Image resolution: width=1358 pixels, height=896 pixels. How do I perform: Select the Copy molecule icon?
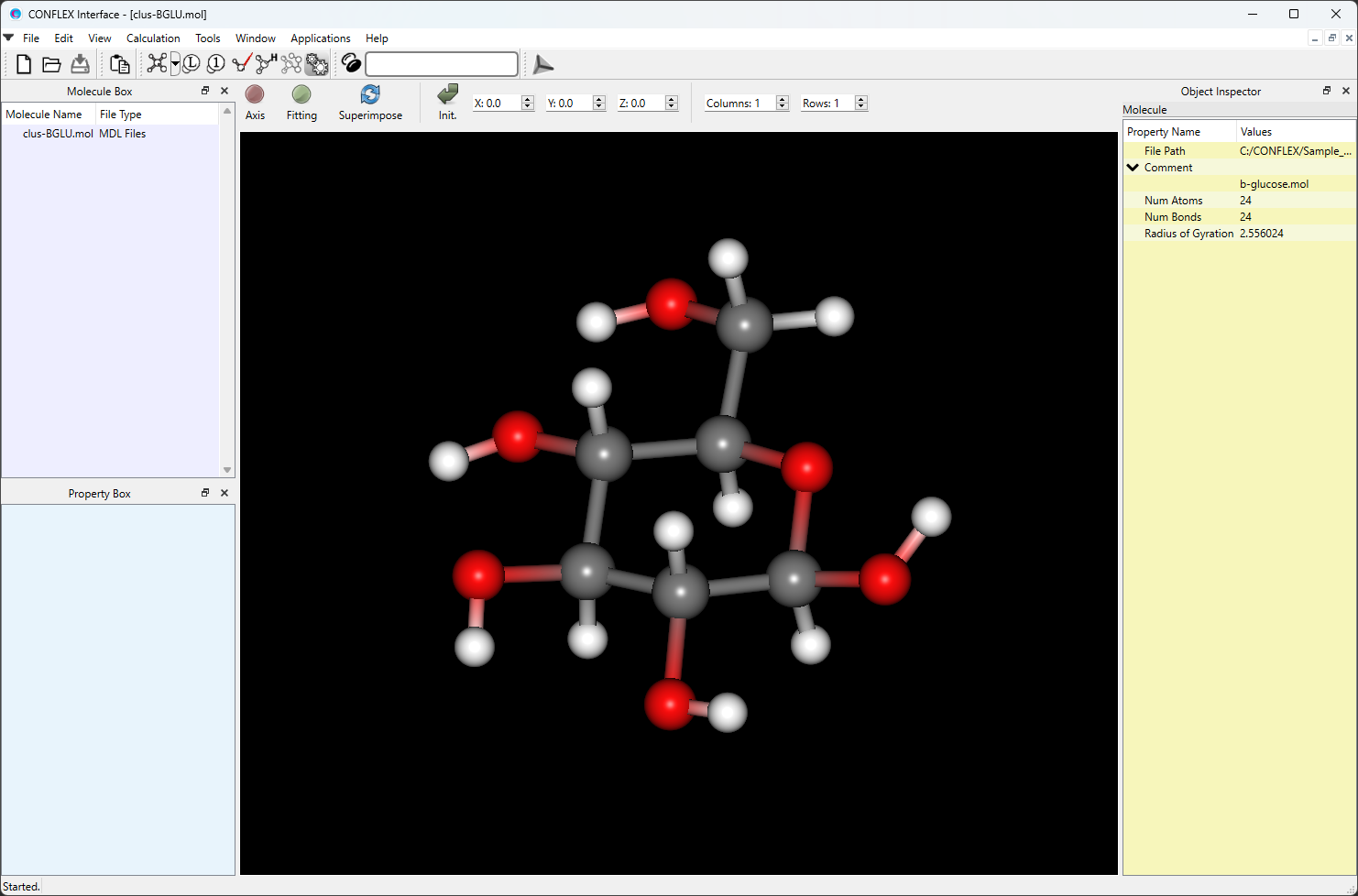click(119, 64)
